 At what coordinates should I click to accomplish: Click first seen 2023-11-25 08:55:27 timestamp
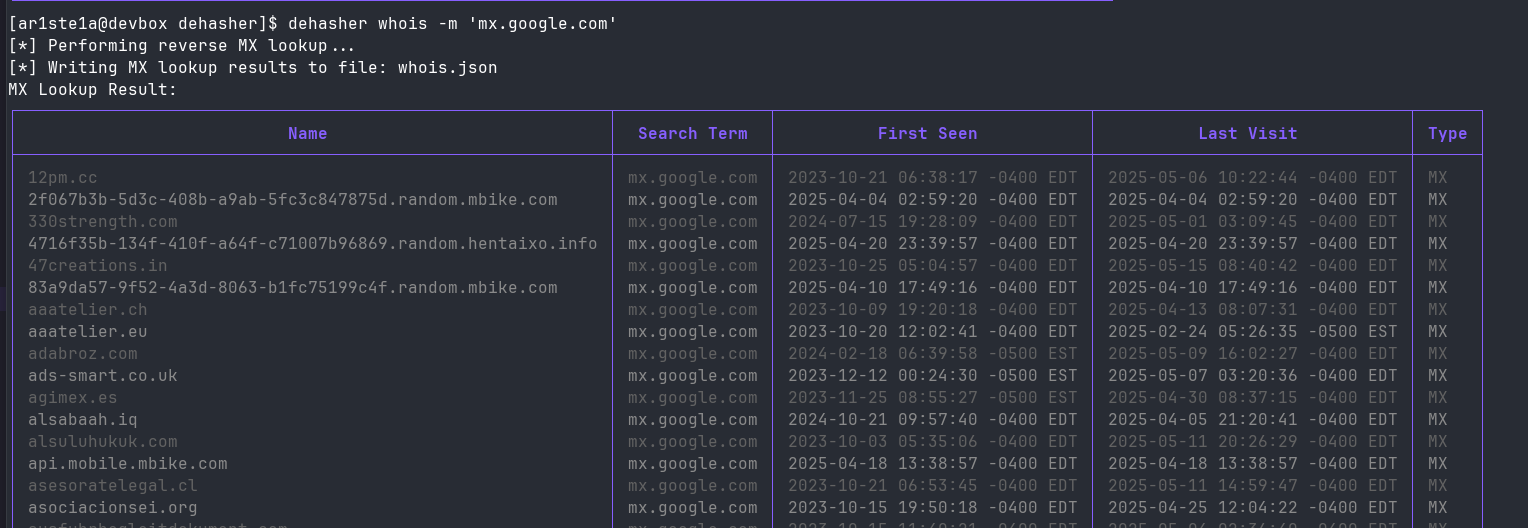pyautogui.click(x=932, y=398)
